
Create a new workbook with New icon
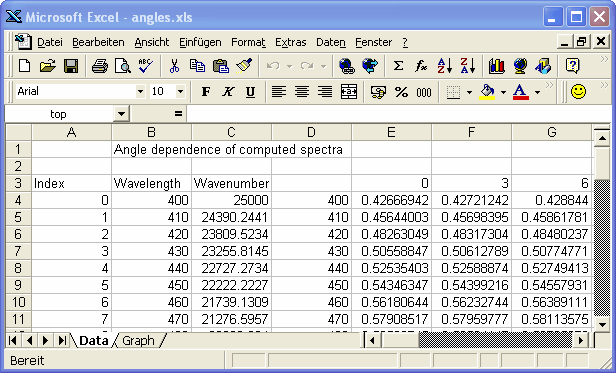24,66
